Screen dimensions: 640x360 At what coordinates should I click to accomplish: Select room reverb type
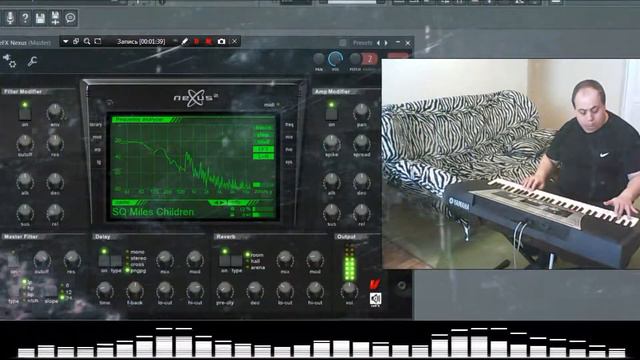click(254, 255)
